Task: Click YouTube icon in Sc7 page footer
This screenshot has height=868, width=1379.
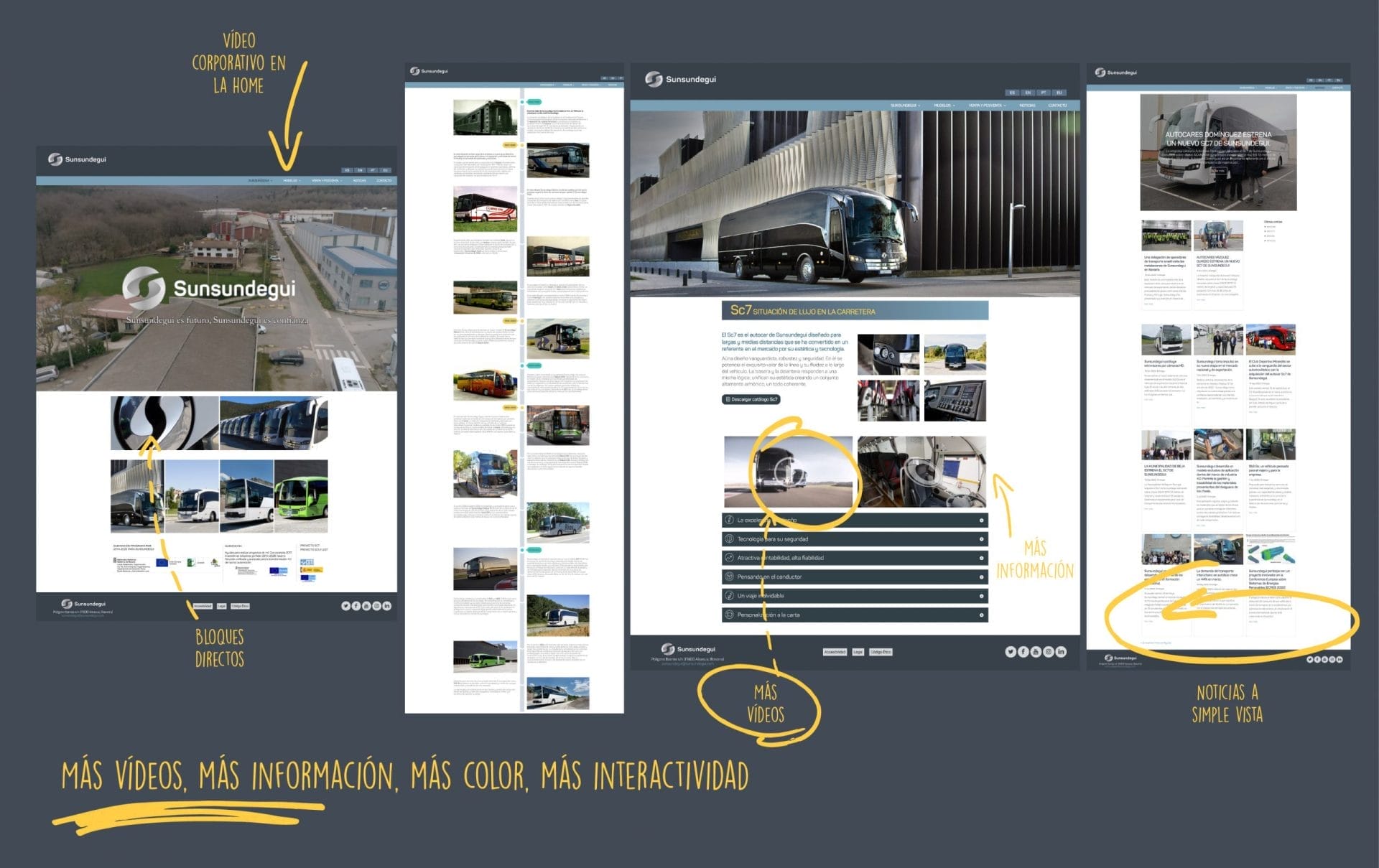Action: 1036,652
